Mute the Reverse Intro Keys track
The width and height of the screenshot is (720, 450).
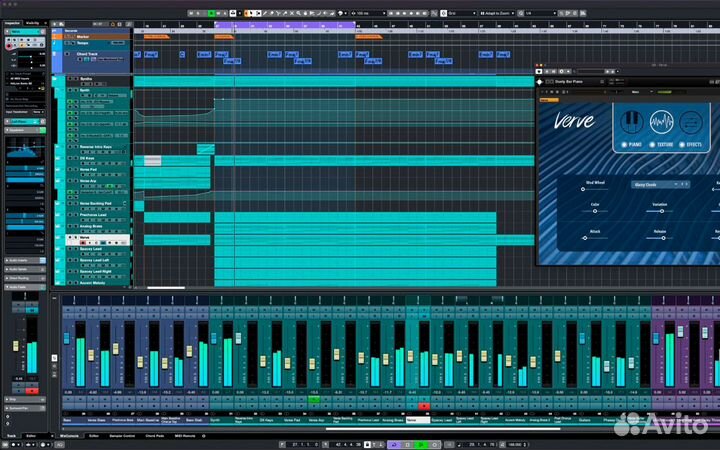tap(70, 147)
